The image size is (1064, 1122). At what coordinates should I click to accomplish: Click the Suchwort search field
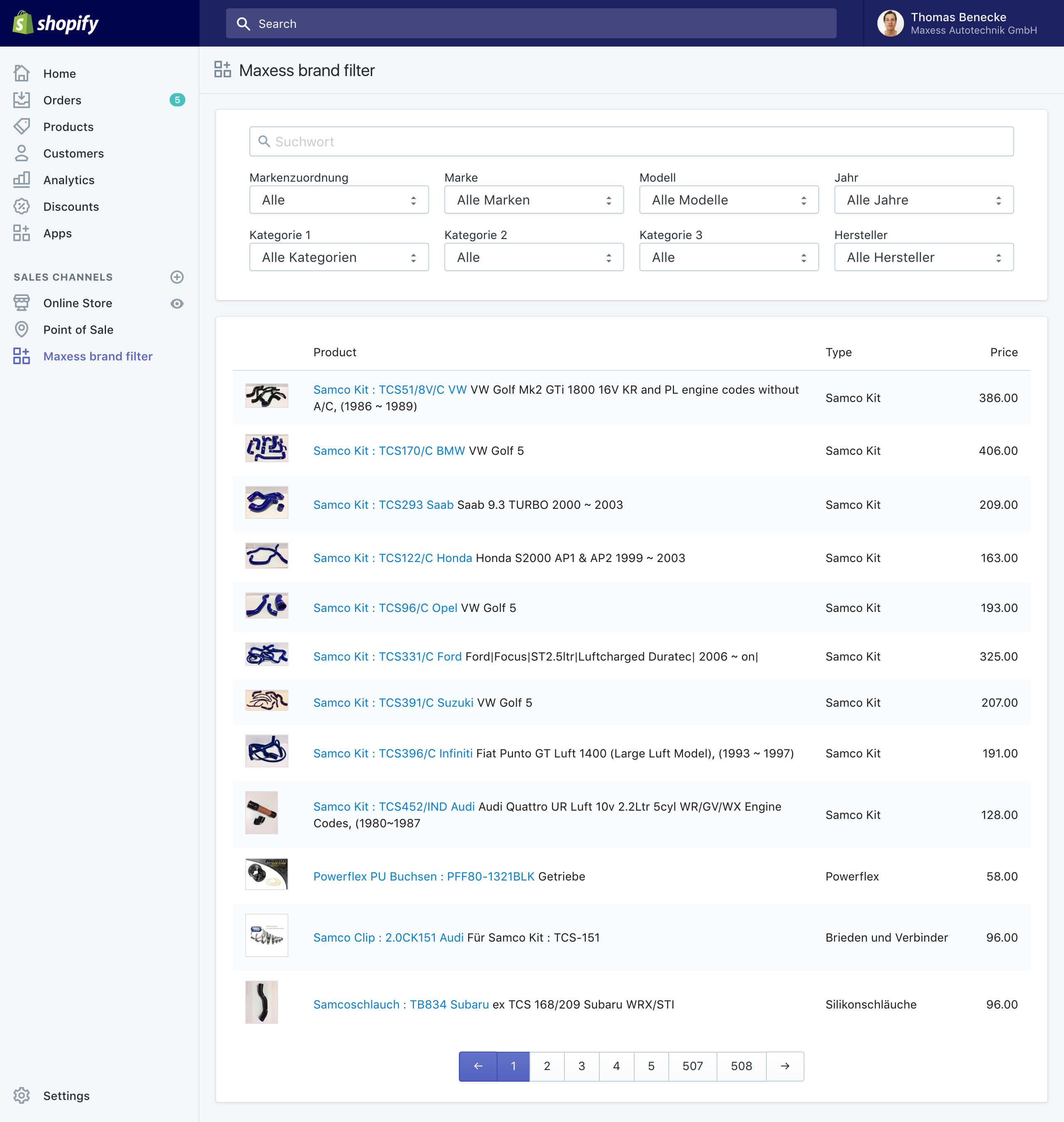point(631,142)
